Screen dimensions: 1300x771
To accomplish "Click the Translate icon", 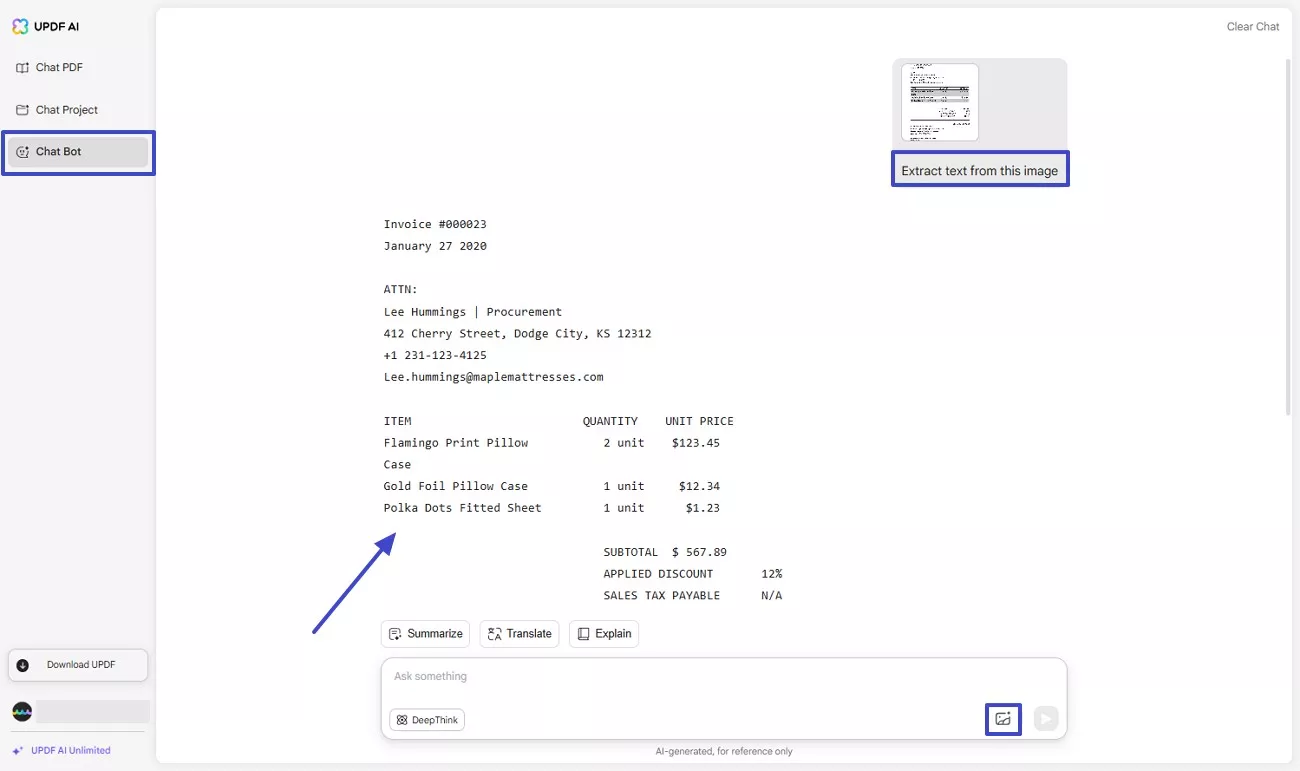I will (494, 634).
